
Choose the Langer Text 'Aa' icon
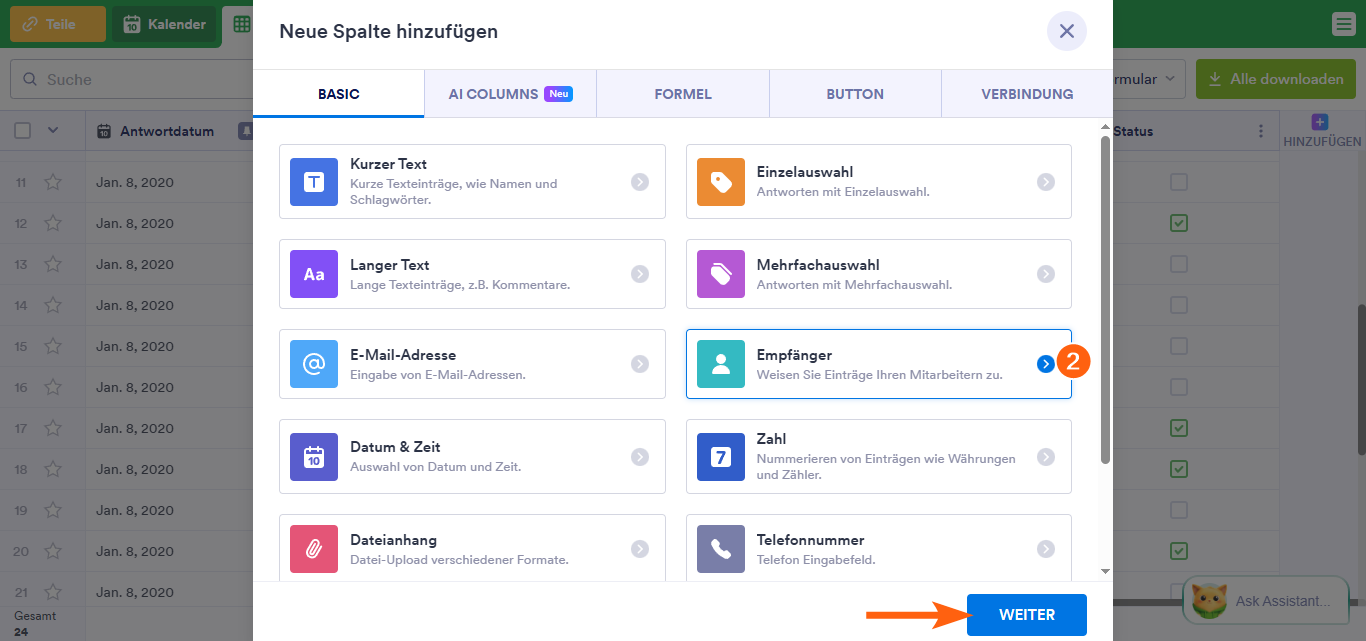pos(314,274)
